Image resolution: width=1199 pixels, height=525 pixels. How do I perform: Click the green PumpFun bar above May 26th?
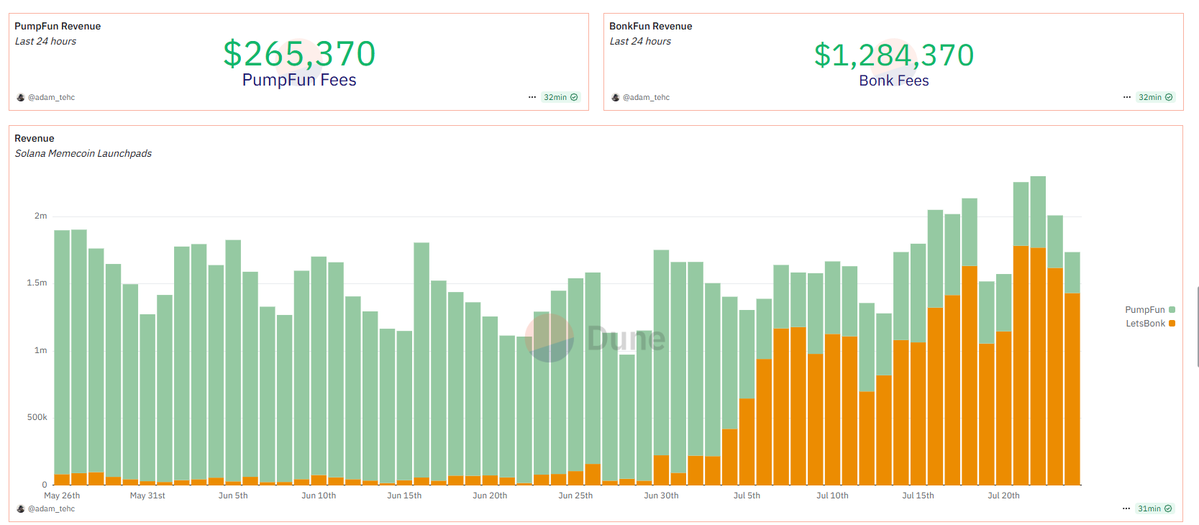(x=62, y=352)
